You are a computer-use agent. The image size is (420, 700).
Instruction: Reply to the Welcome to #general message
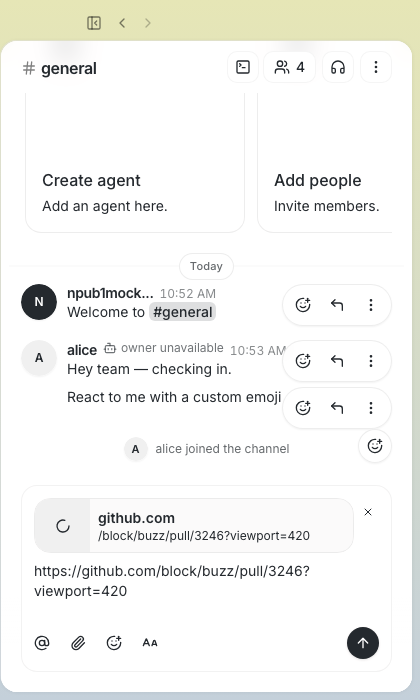pos(337,305)
